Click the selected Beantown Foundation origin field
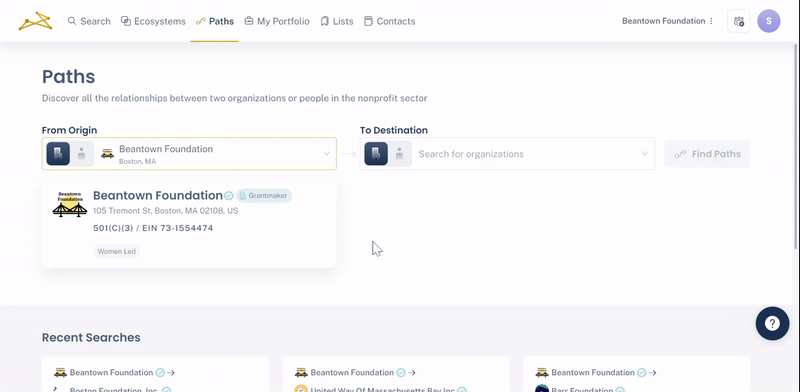The image size is (800, 392). click(189, 154)
